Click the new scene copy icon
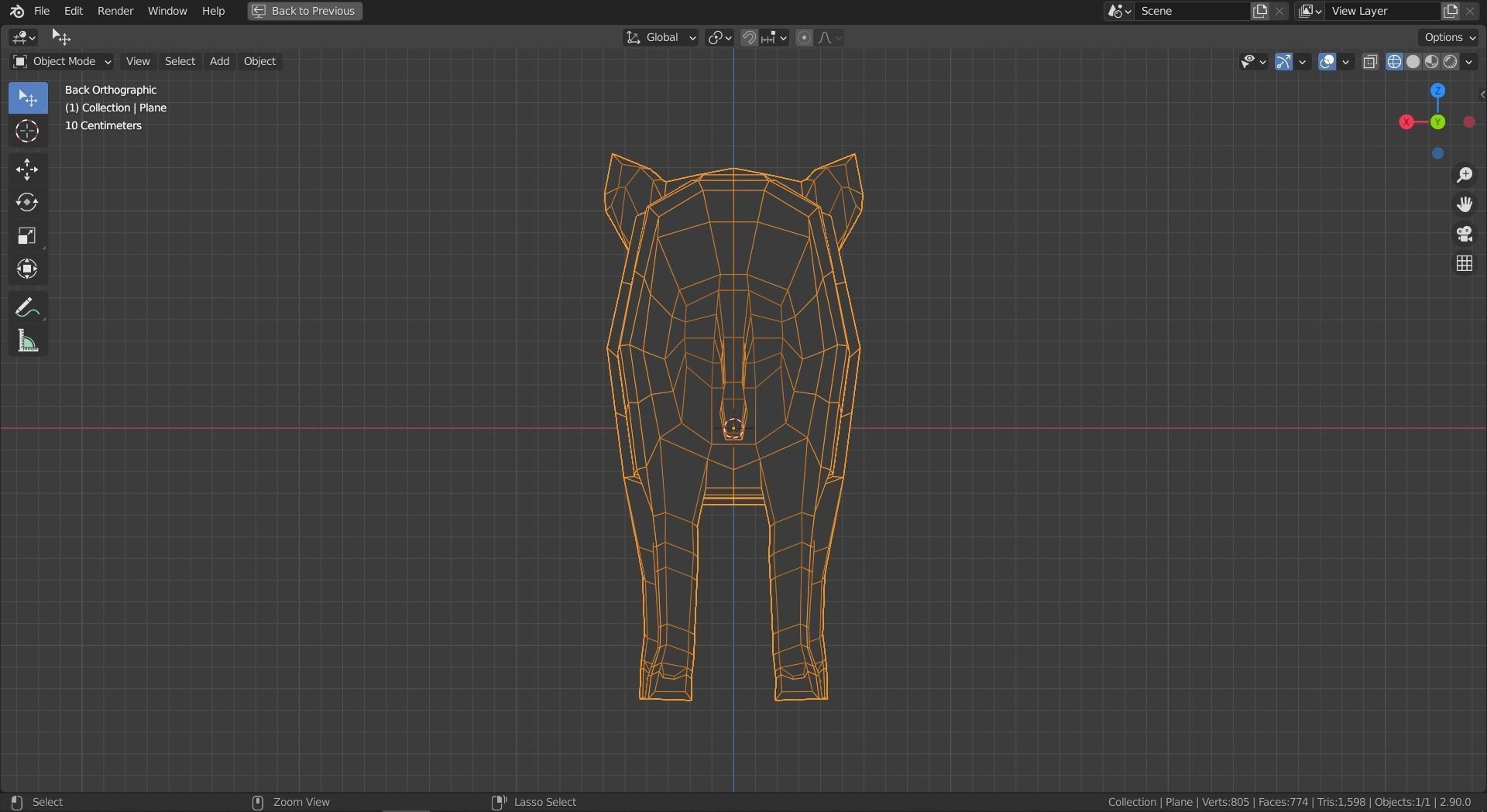 click(x=1260, y=11)
